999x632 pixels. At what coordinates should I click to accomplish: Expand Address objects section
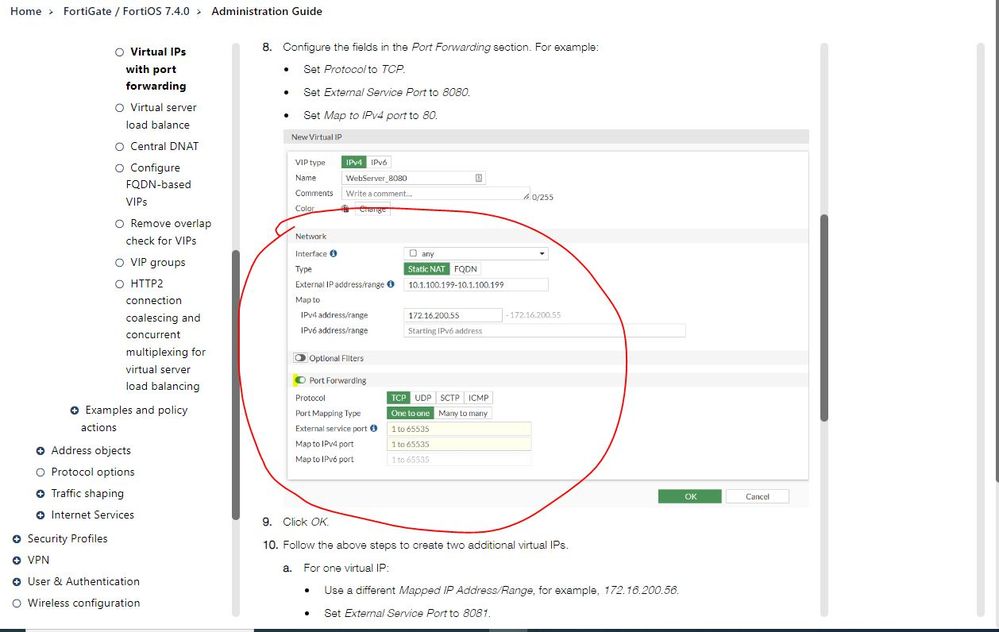pos(40,451)
